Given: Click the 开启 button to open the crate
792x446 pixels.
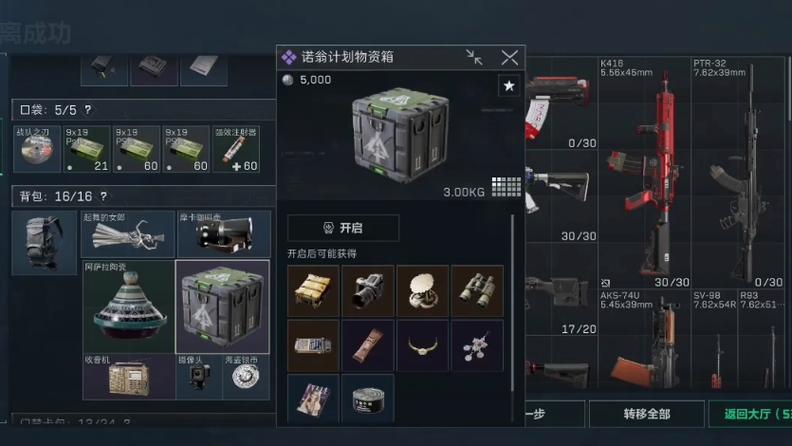Looking at the screenshot, I should tap(343, 228).
